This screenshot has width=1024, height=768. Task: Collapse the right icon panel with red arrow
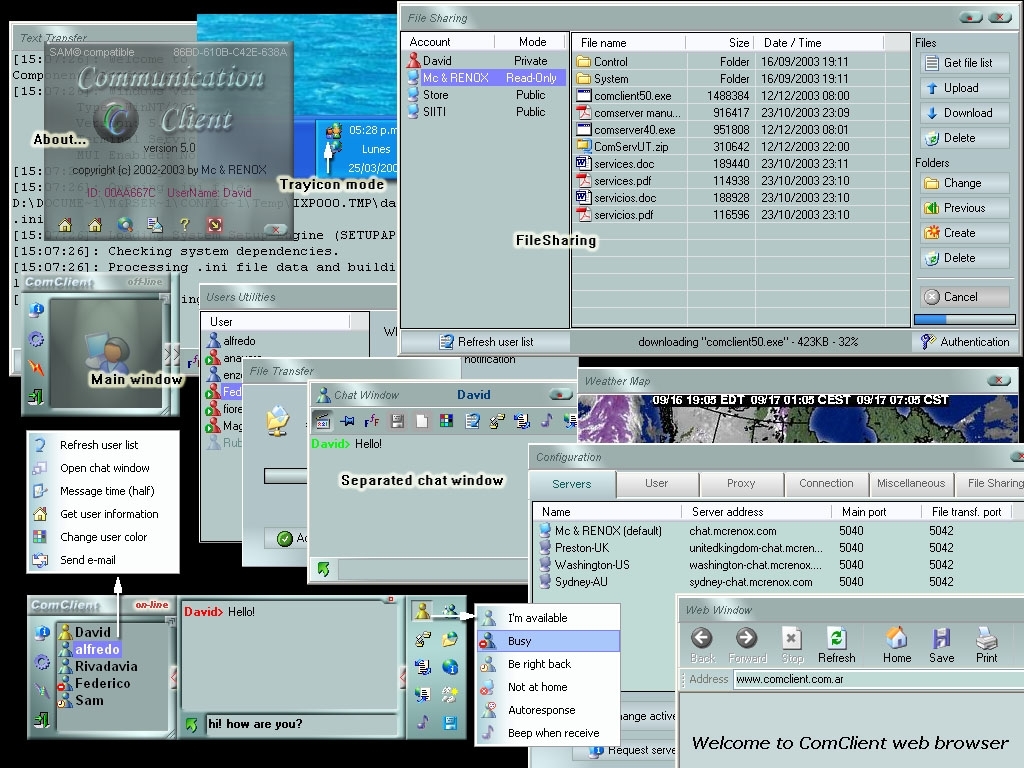click(402, 677)
